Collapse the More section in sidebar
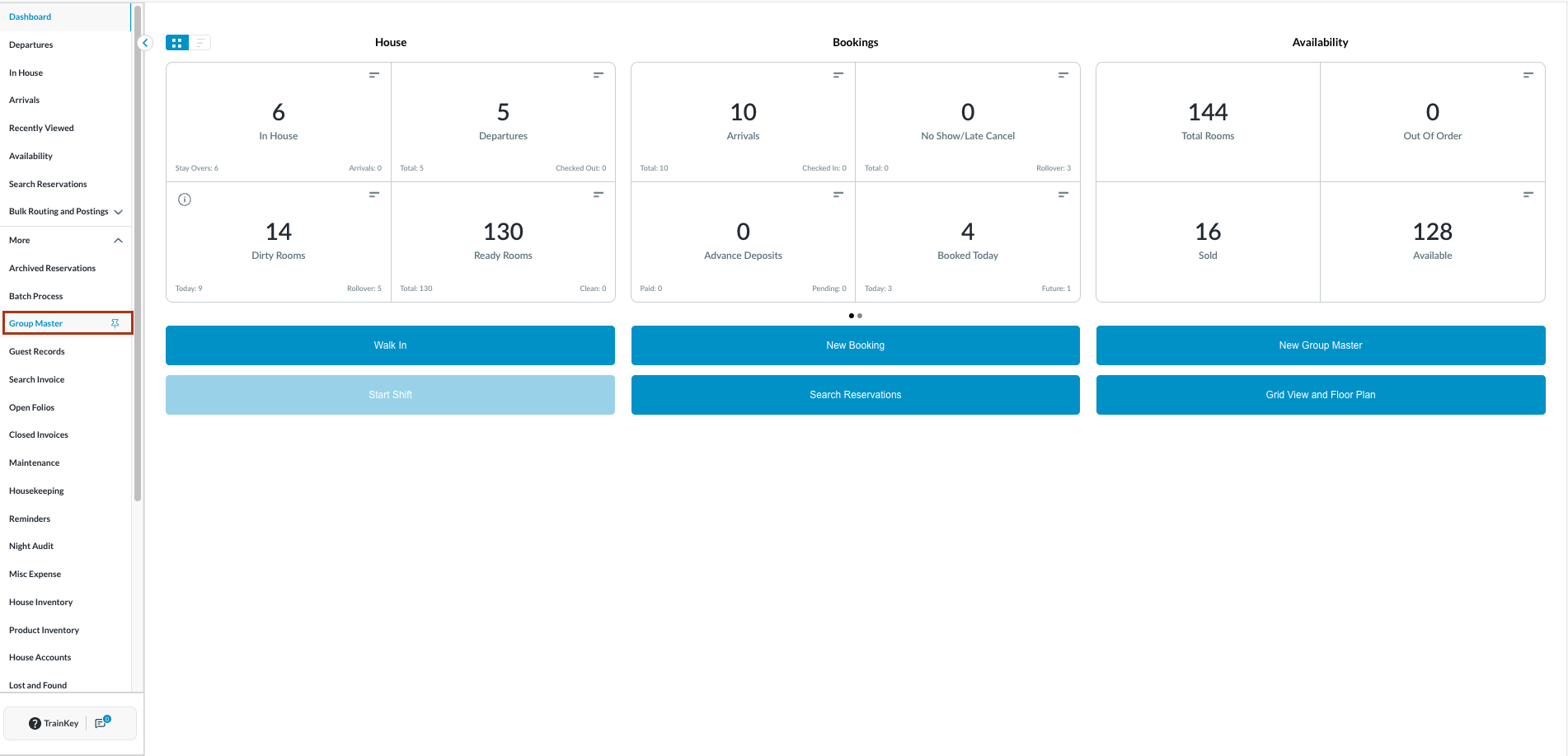Viewport: 1568px width, 756px height. pos(118,241)
